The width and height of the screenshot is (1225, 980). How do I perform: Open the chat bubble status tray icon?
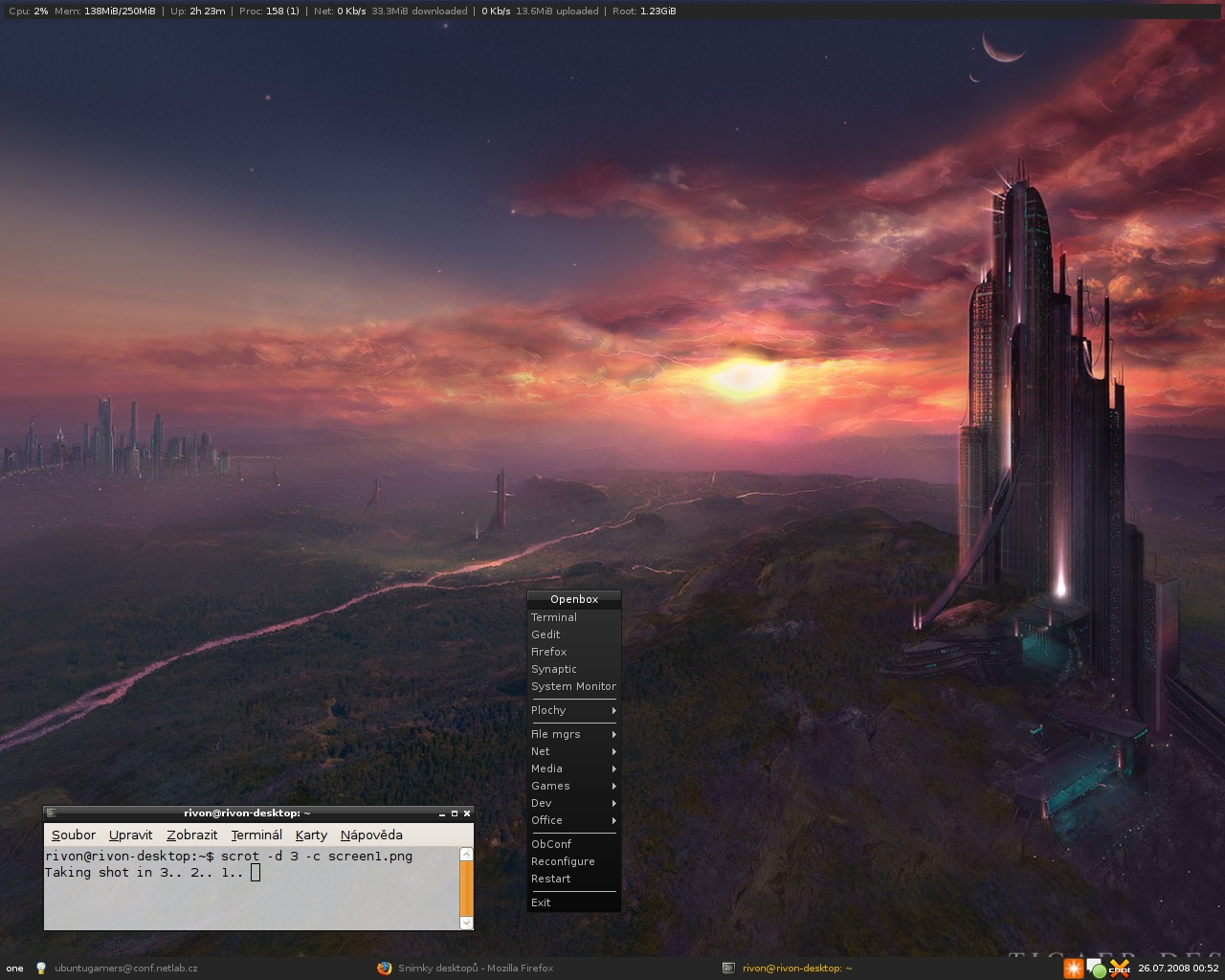point(1096,969)
